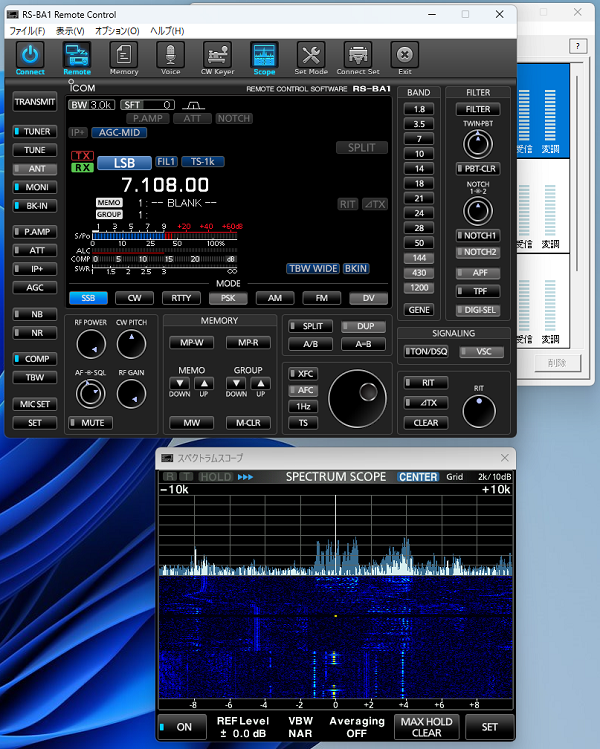Screen dimensions: 600x749
Task: Toggle the left-panel P.AMP button
Action: click(x=34, y=232)
